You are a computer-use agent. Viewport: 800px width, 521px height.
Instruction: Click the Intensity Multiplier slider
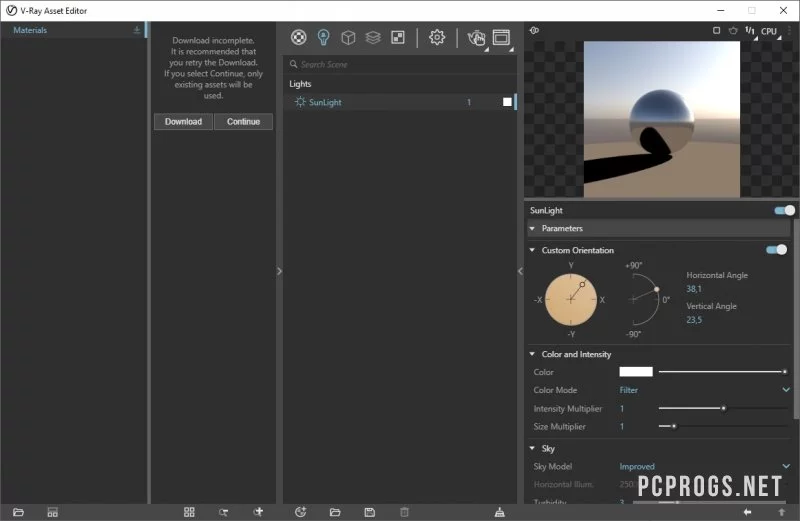tap(722, 408)
